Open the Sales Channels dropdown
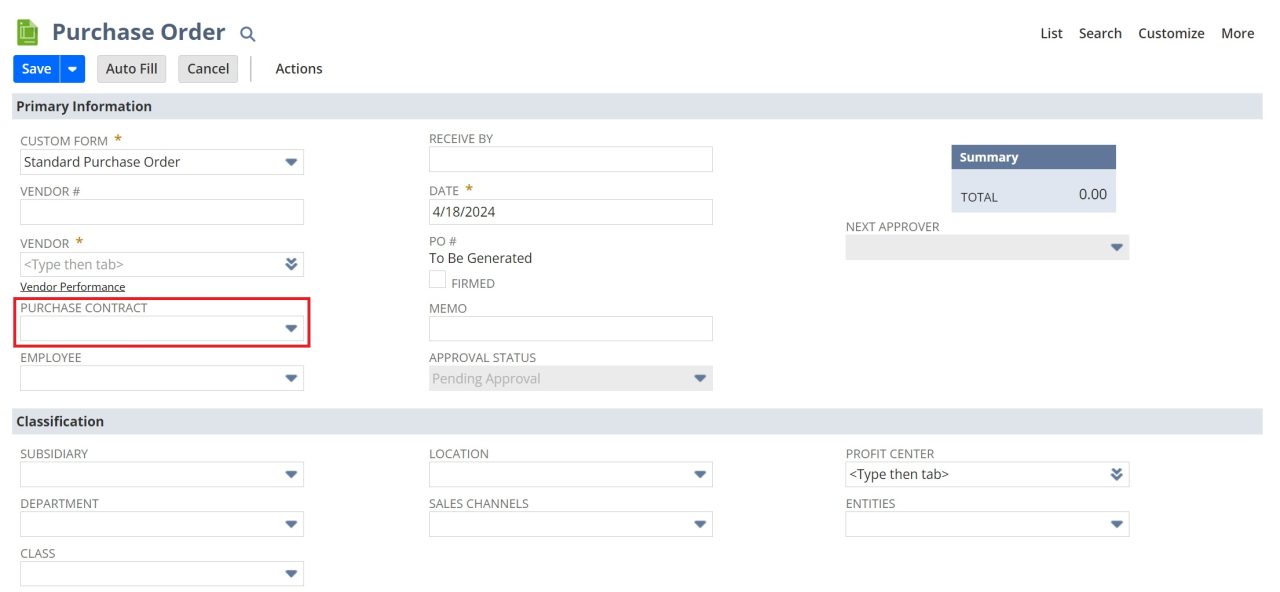Screen dimensions: 1280x592 click(700, 523)
